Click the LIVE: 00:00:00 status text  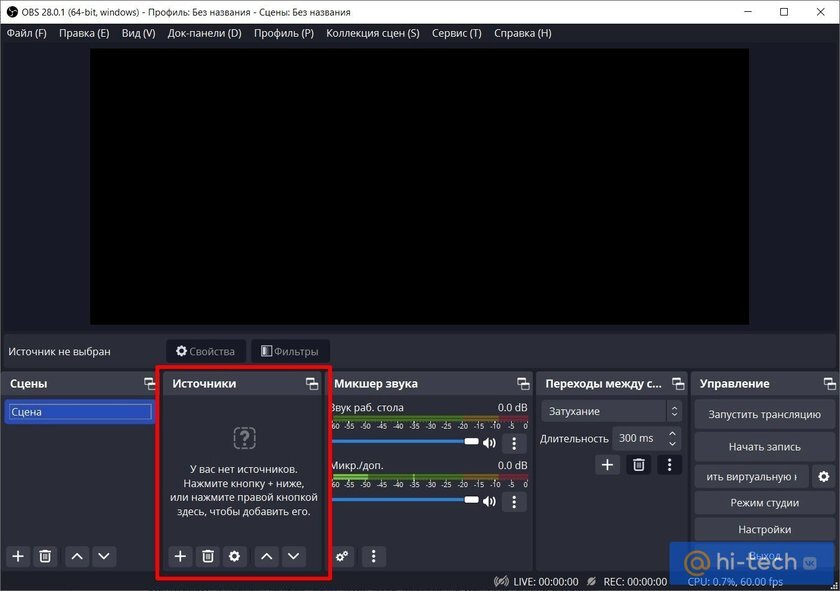pos(545,582)
